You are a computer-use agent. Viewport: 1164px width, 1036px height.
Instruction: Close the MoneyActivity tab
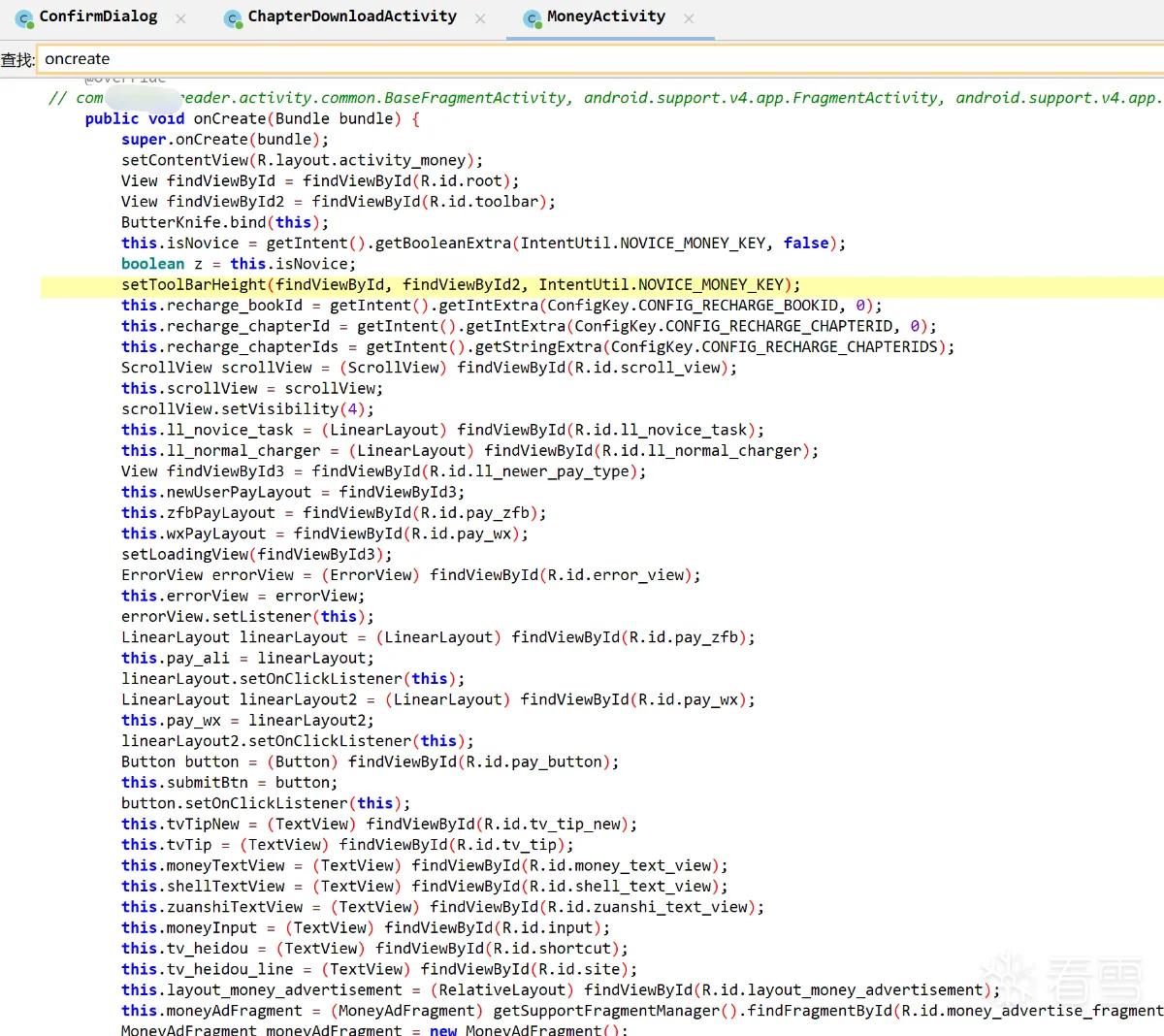tap(689, 18)
